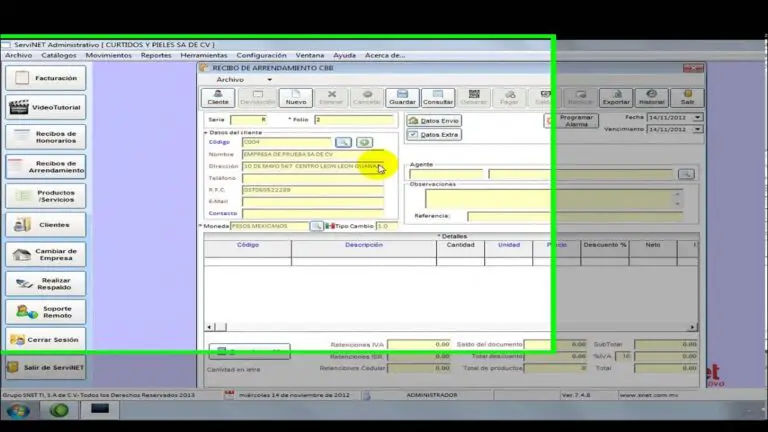Click the Retenciones IVA field
The image size is (768, 432).
[419, 345]
